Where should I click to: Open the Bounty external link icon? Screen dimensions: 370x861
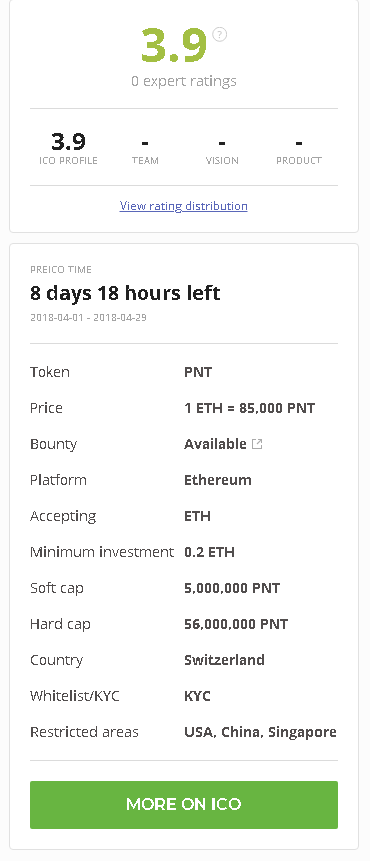(257, 444)
